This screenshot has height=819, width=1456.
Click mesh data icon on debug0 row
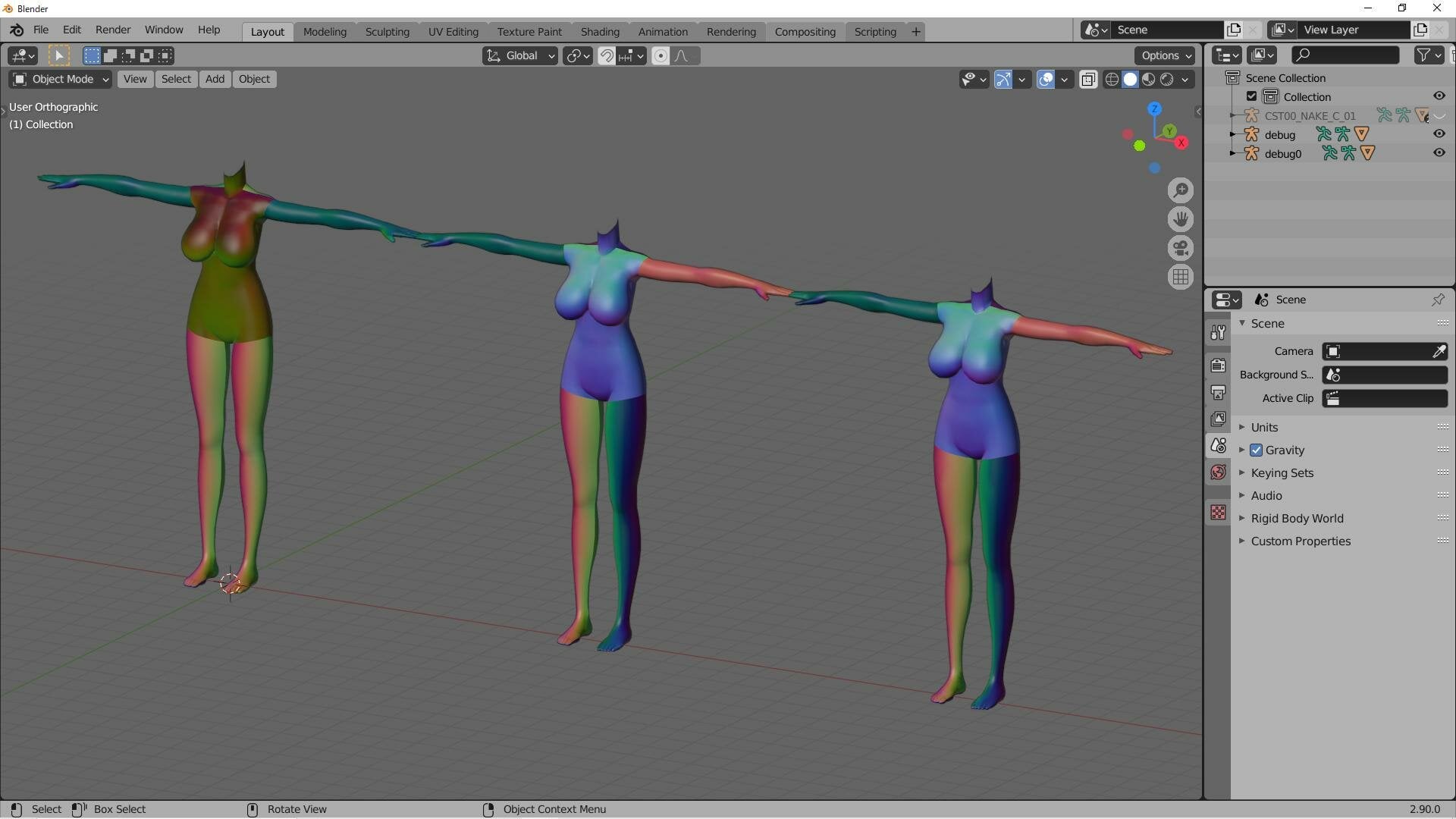click(x=1367, y=153)
